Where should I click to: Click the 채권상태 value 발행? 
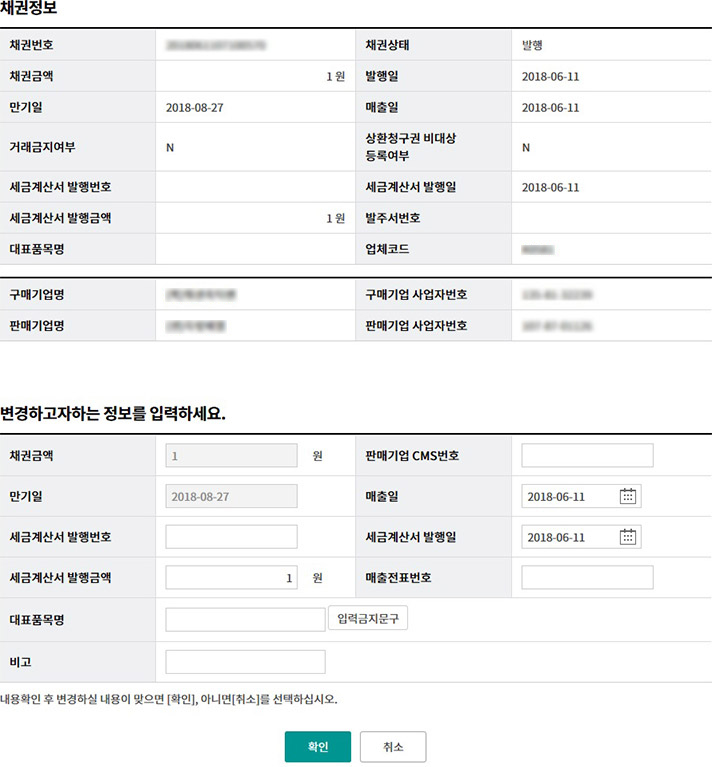533,45
